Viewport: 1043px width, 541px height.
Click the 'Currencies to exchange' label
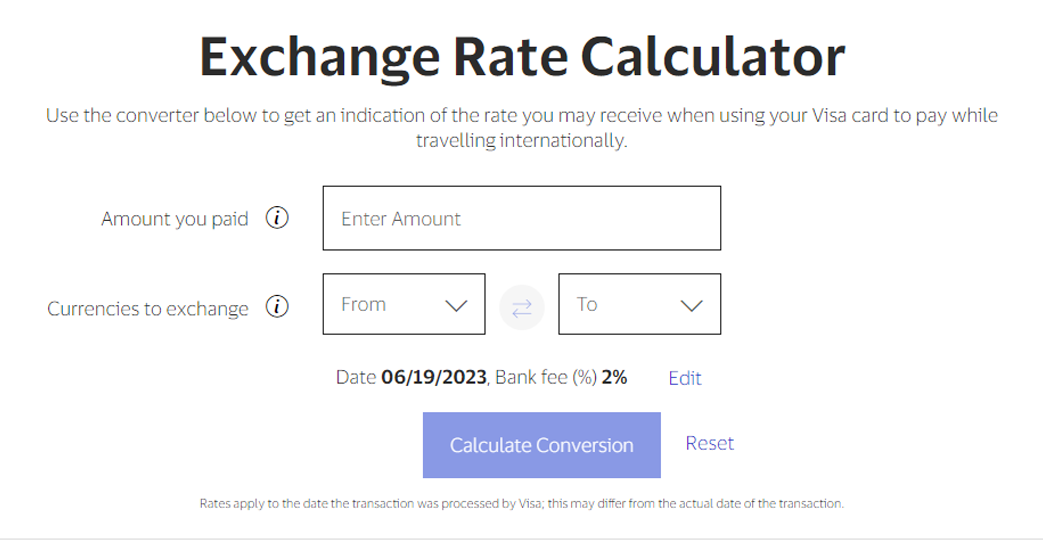point(148,308)
